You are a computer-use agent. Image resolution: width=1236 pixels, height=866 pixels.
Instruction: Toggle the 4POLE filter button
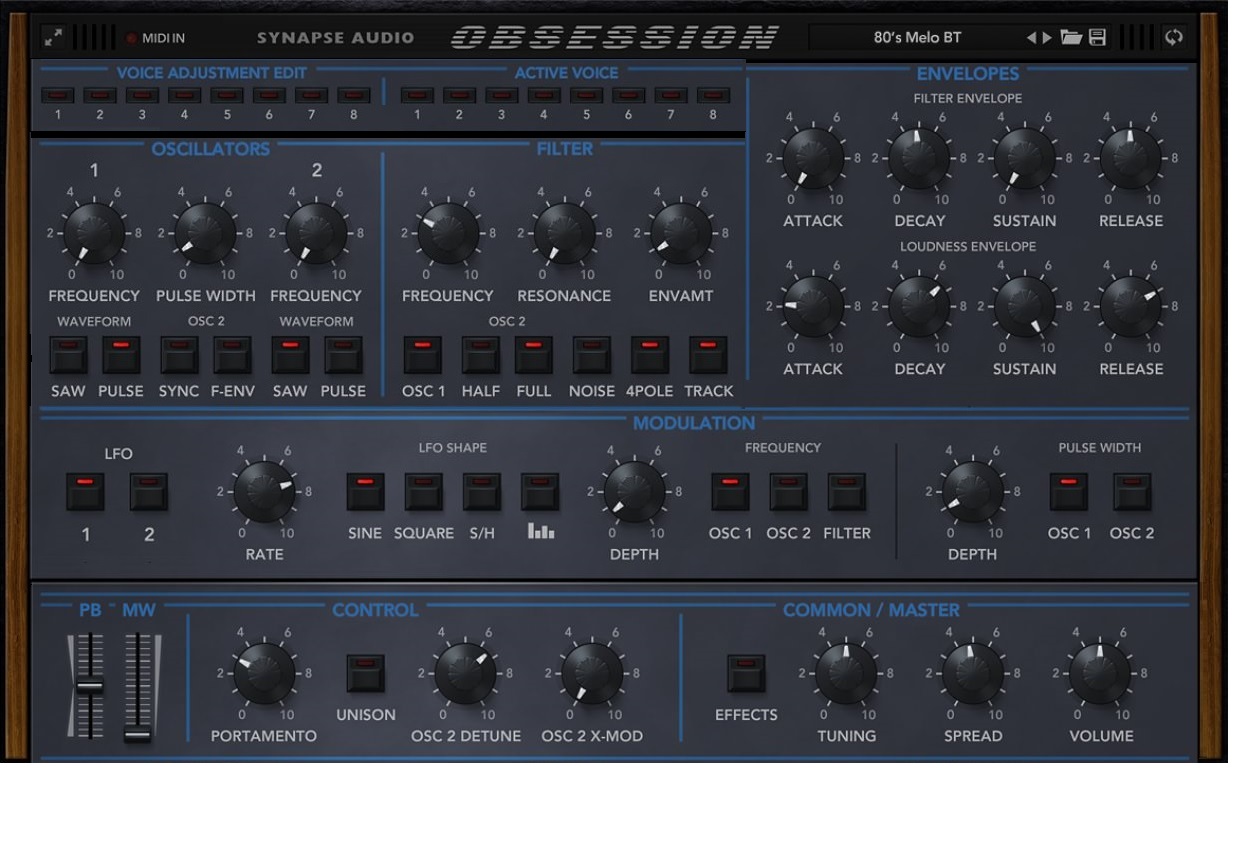point(649,355)
